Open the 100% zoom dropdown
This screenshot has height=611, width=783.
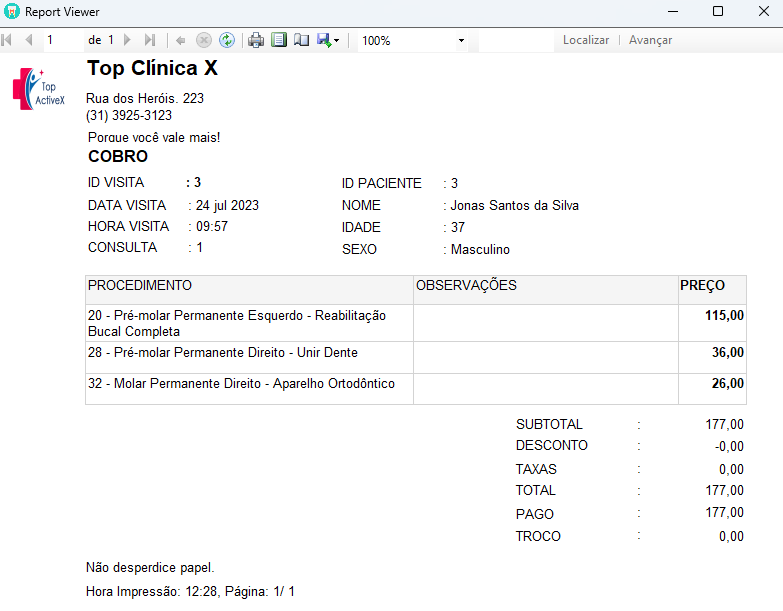pyautogui.click(x=461, y=40)
